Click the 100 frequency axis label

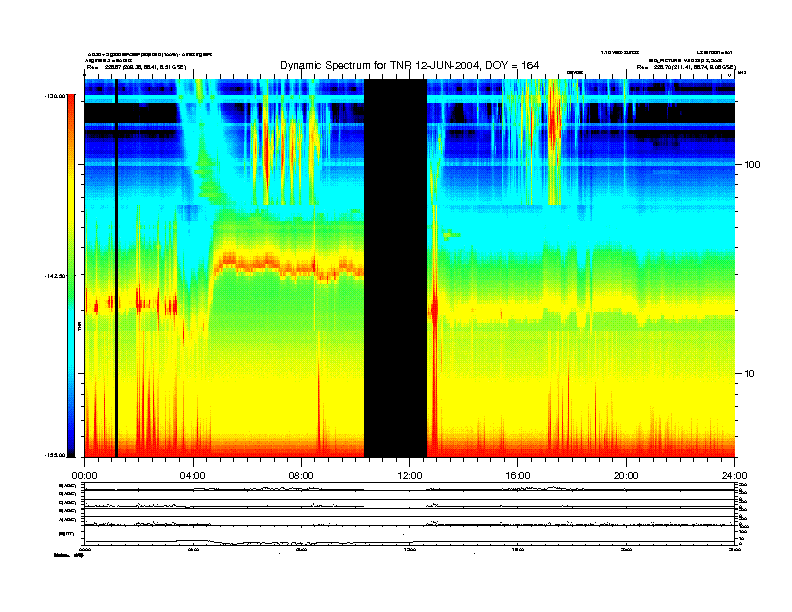click(x=752, y=165)
